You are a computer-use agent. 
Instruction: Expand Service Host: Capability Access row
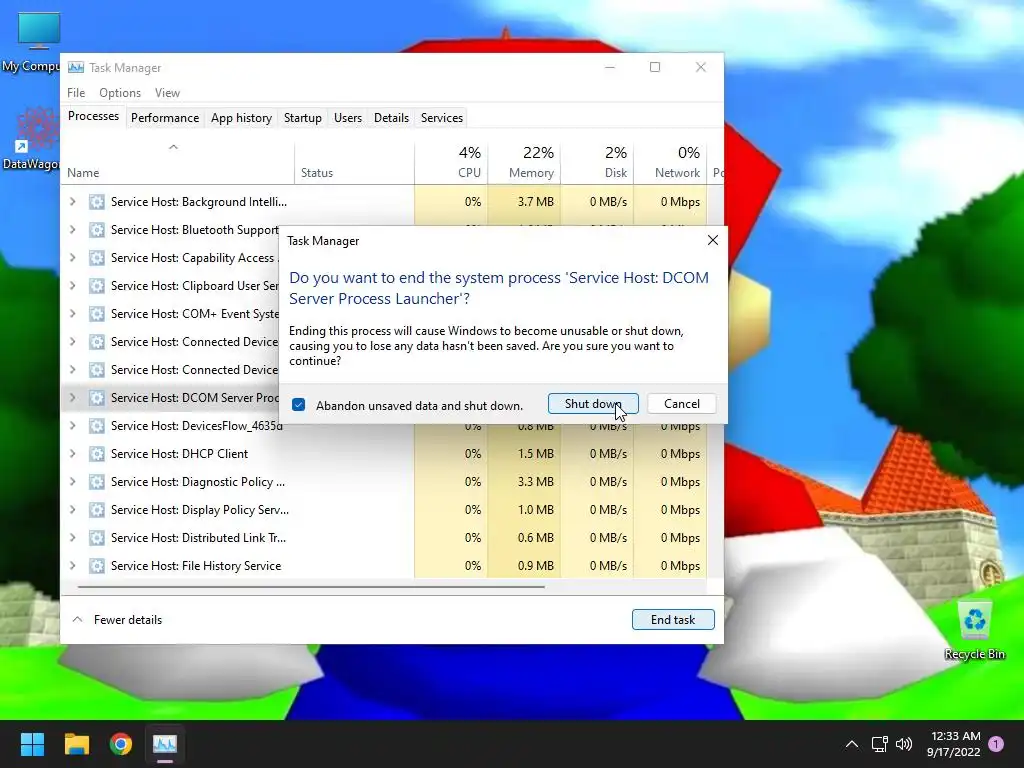coord(72,258)
